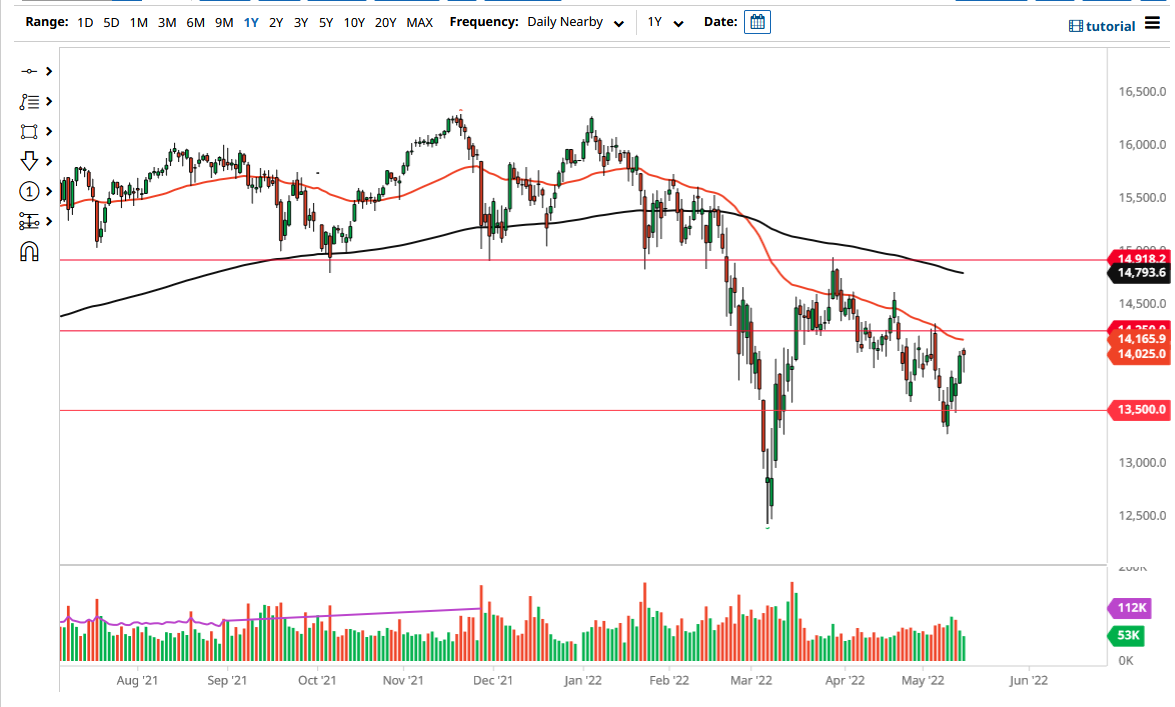This screenshot has height=707, width=1175.
Task: Select the numbered callout tool
Action: (x=30, y=191)
